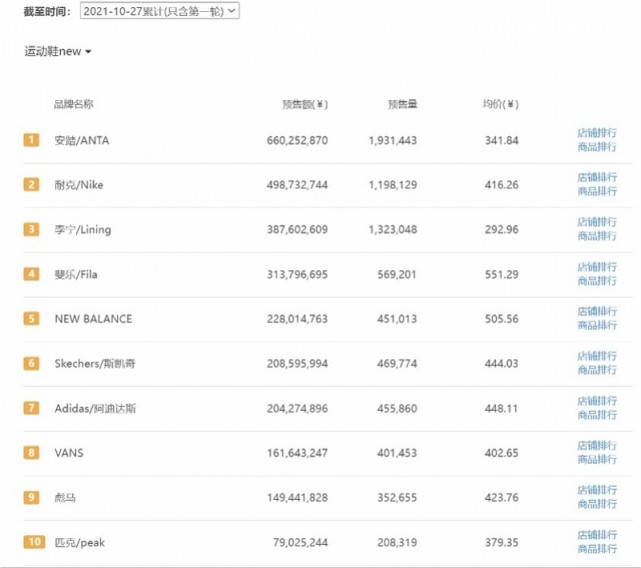
Task: Open 店铺排行 link for 彪马
Action: 597,490
